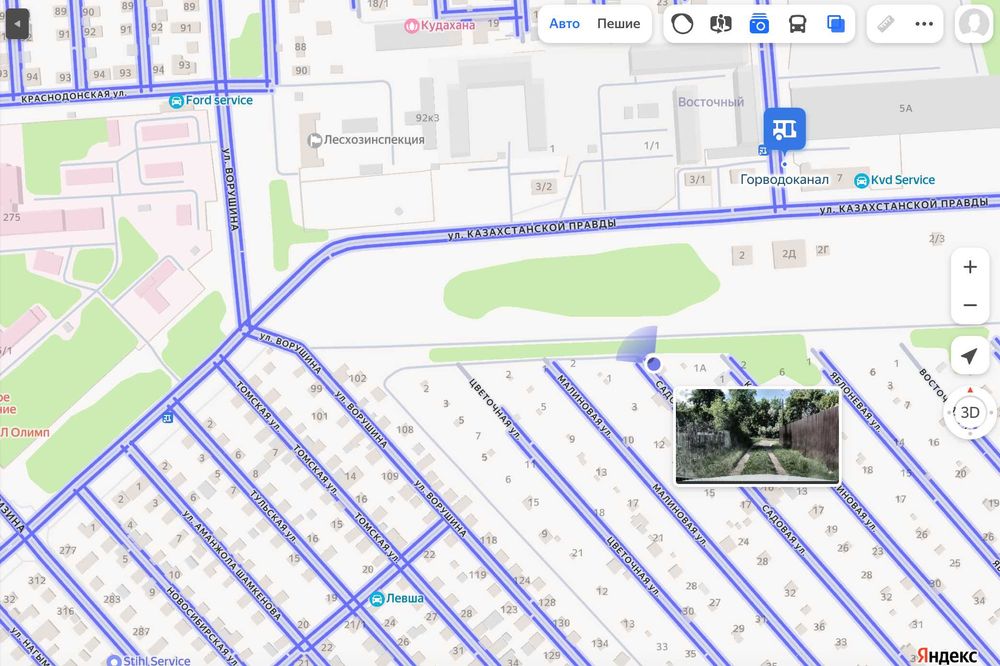Click house number 134
The width and height of the screenshot is (1000, 666).
click(599, 643)
